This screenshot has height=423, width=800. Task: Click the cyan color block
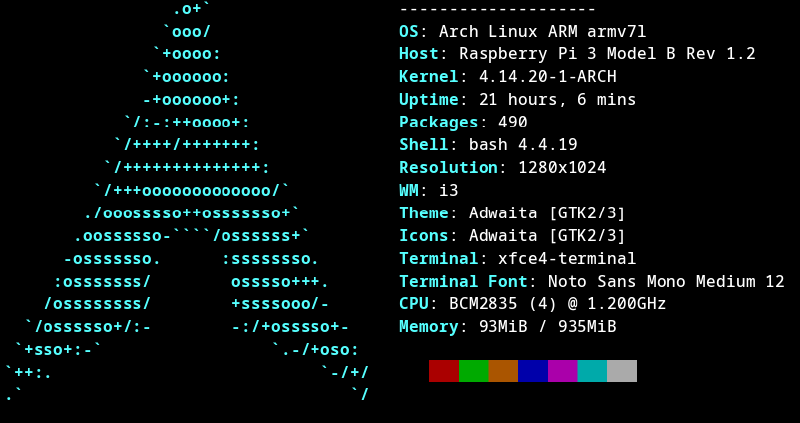pyautogui.click(x=592, y=371)
